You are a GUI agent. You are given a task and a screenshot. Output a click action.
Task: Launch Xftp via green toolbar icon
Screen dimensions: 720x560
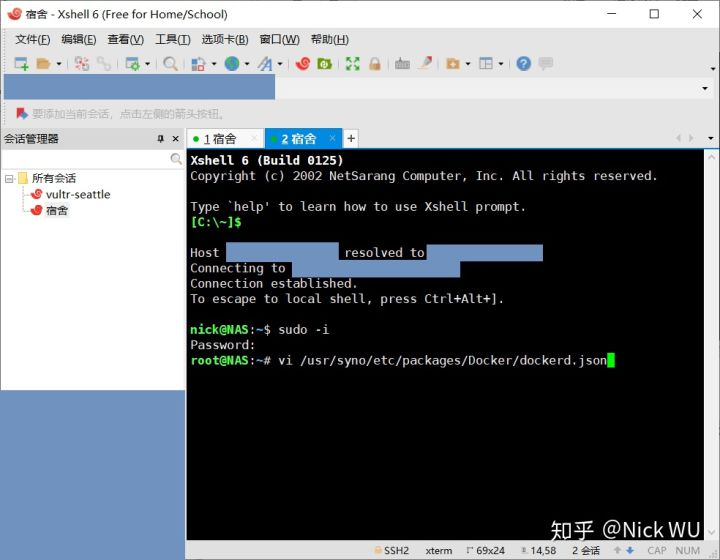pyautogui.click(x=324, y=63)
